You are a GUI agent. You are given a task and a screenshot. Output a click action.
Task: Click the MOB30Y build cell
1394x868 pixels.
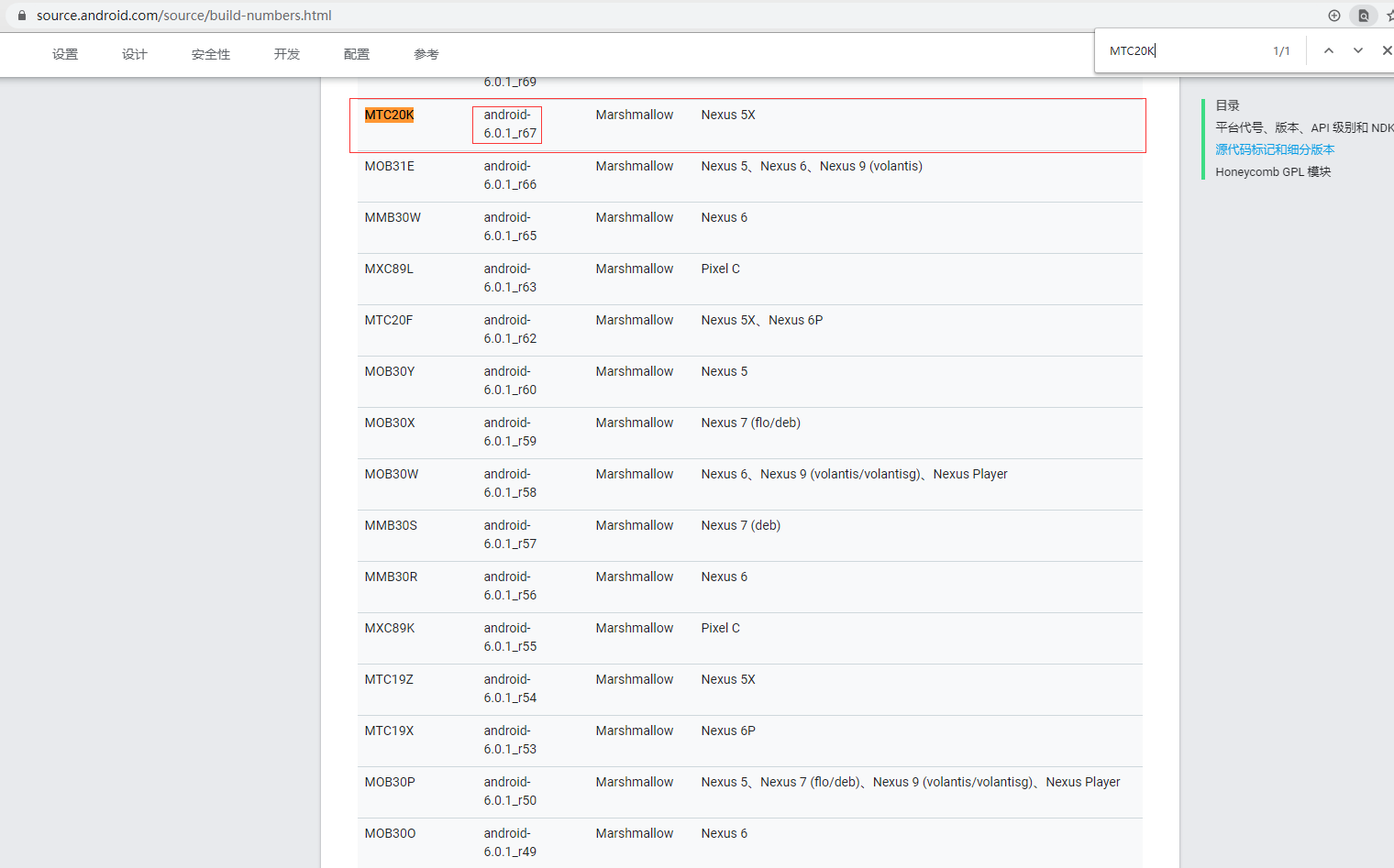coord(390,371)
